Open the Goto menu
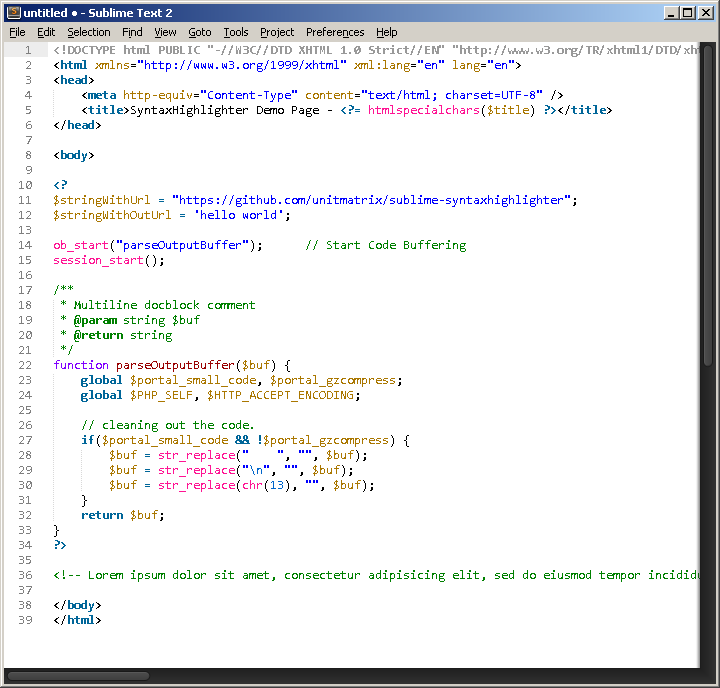Viewport: 720px width, 688px height. tap(200, 32)
